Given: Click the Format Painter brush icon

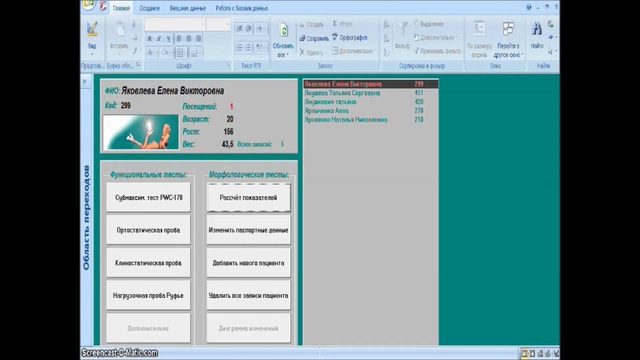Looking at the screenshot, I should tap(134, 51).
